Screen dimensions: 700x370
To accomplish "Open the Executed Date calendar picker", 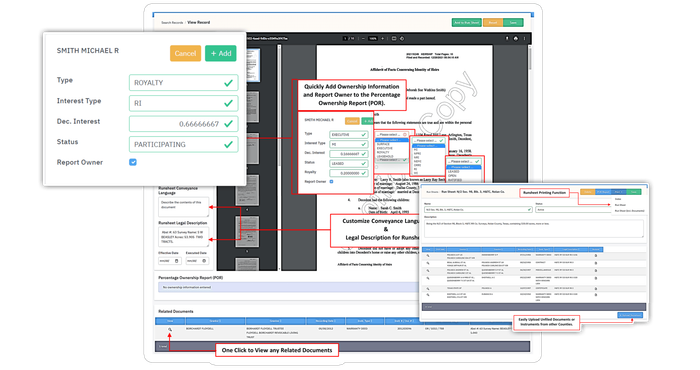I will pyautogui.click(x=204, y=261).
